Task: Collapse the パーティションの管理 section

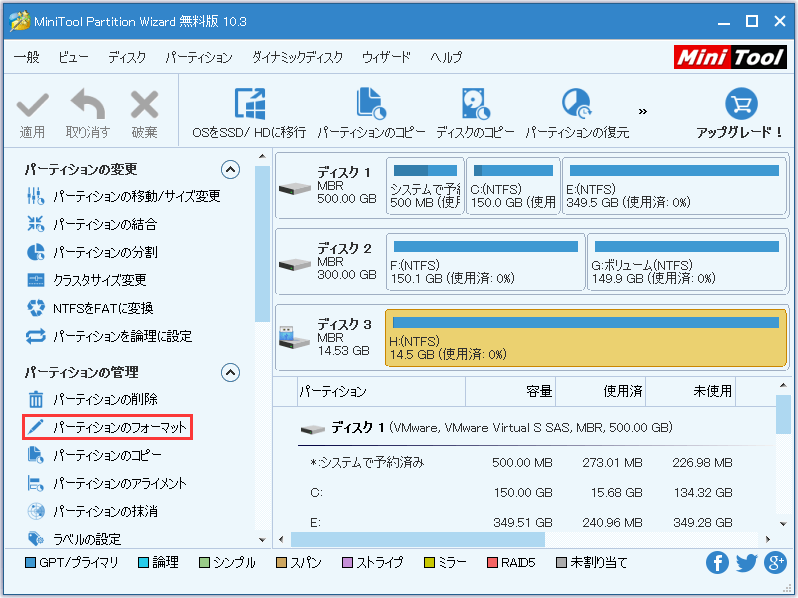Action: 230,373
